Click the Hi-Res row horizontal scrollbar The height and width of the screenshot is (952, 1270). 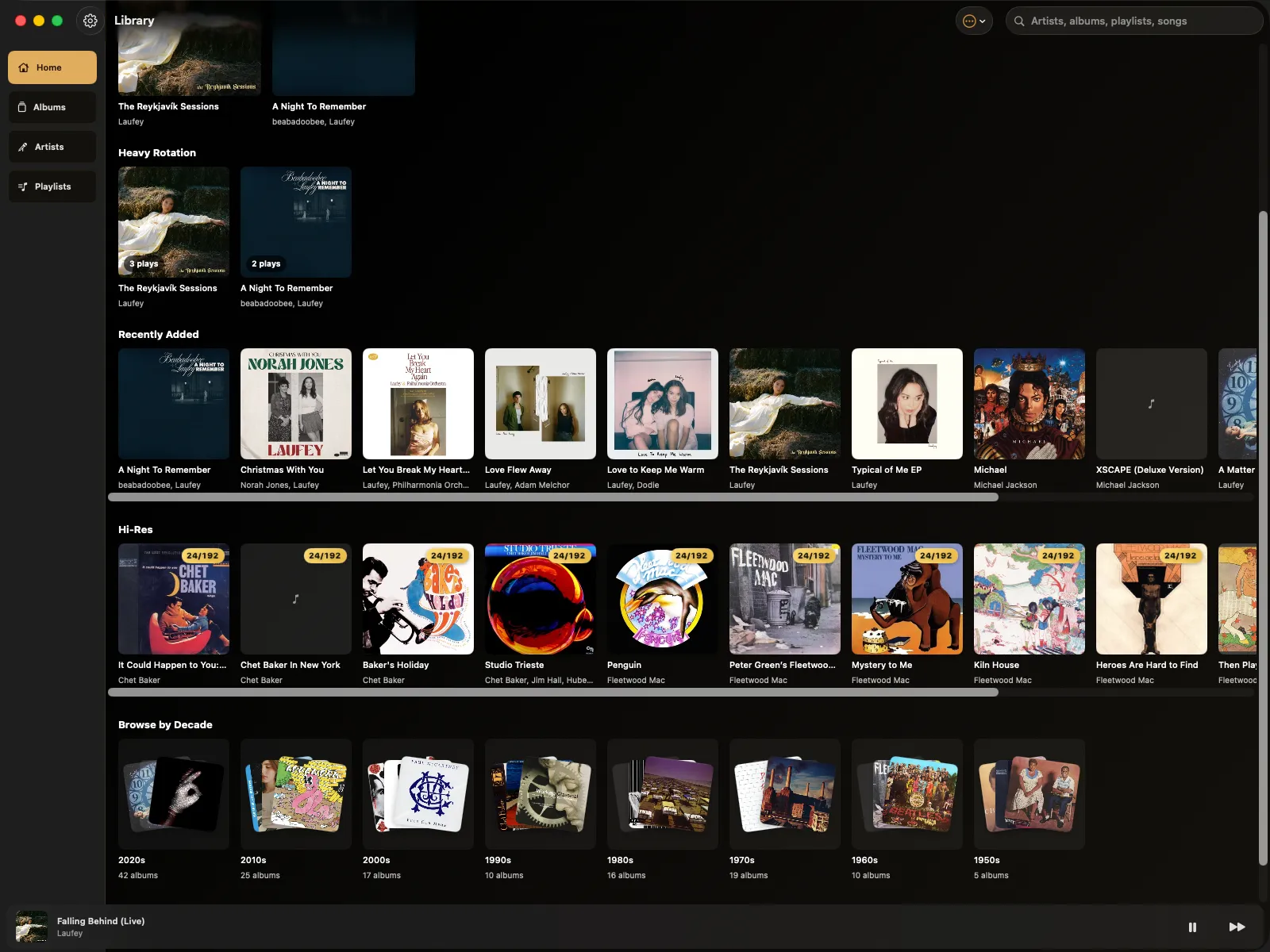coord(553,693)
